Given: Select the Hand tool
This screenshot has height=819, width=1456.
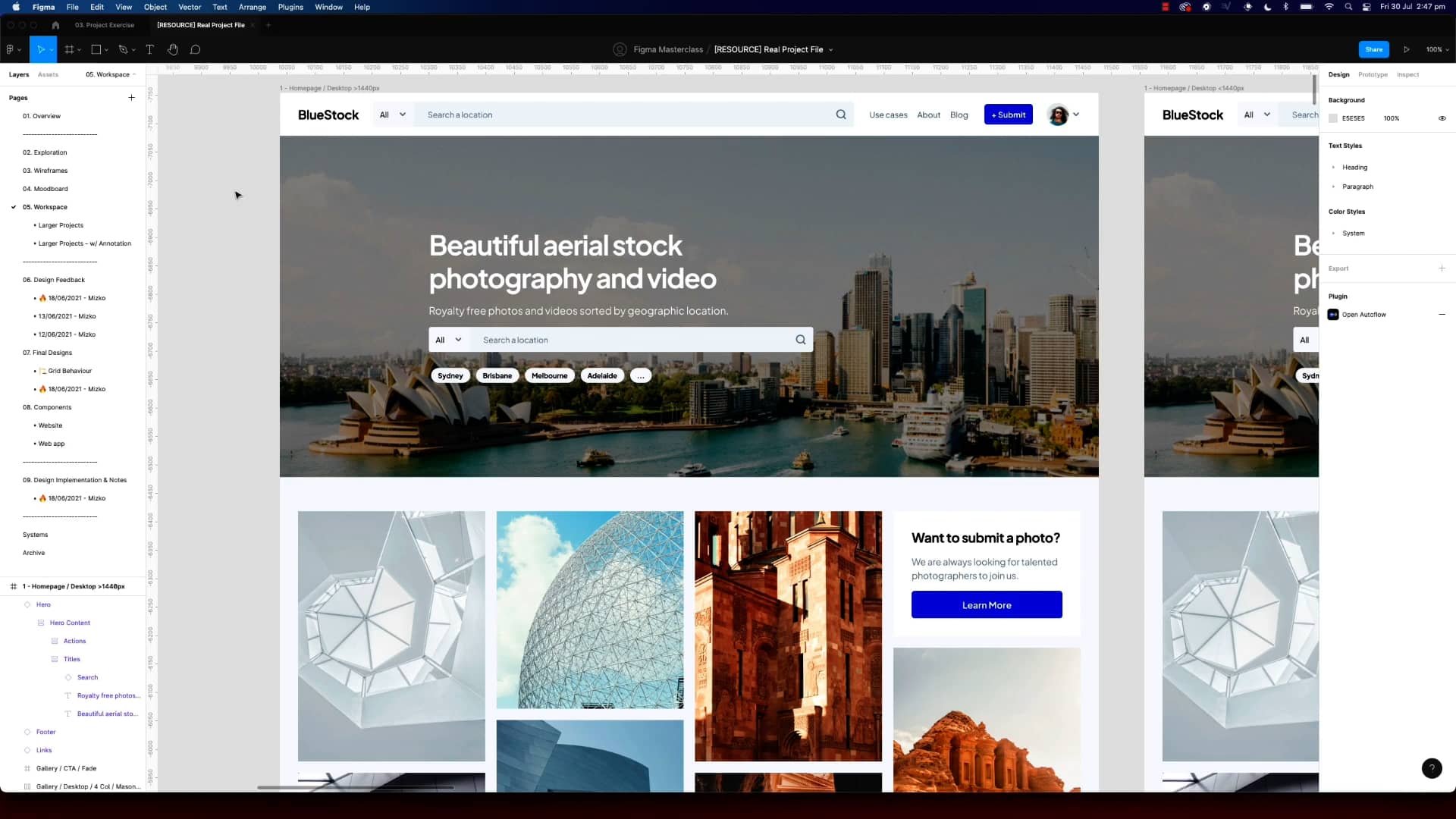Looking at the screenshot, I should 172,49.
